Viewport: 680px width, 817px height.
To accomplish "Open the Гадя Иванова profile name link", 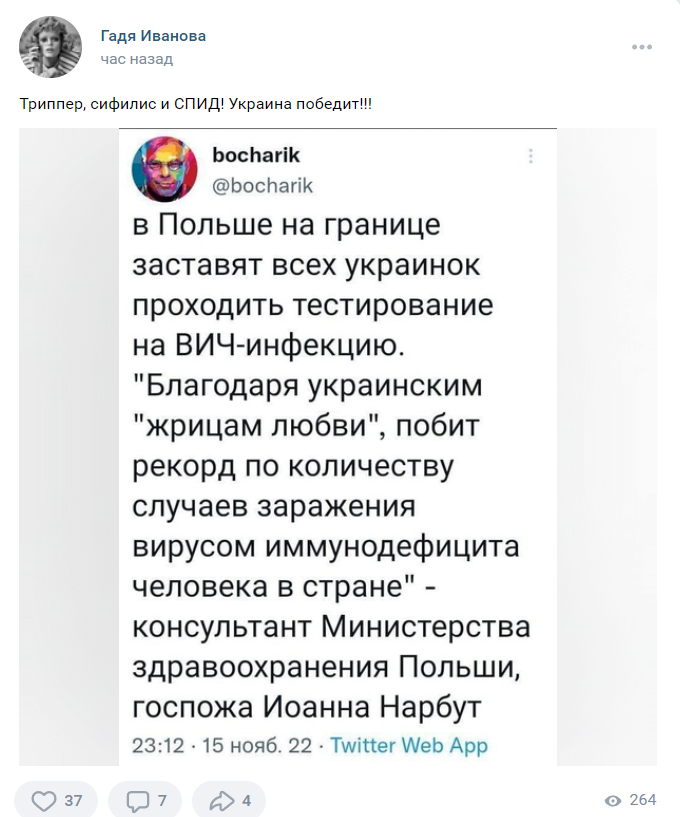I will point(153,36).
